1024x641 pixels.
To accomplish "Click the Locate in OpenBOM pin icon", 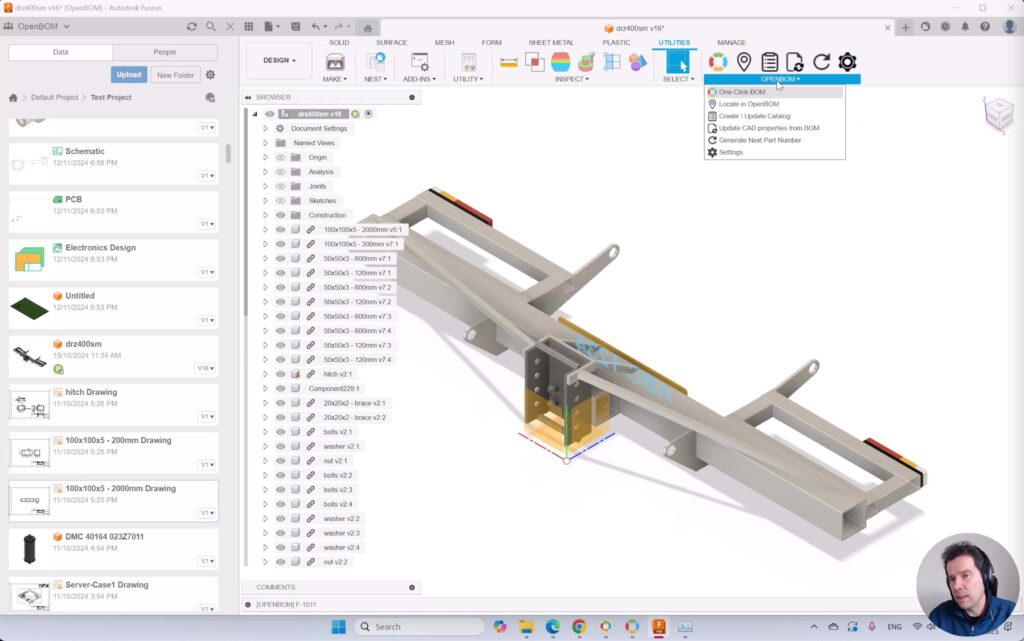I will pos(744,62).
